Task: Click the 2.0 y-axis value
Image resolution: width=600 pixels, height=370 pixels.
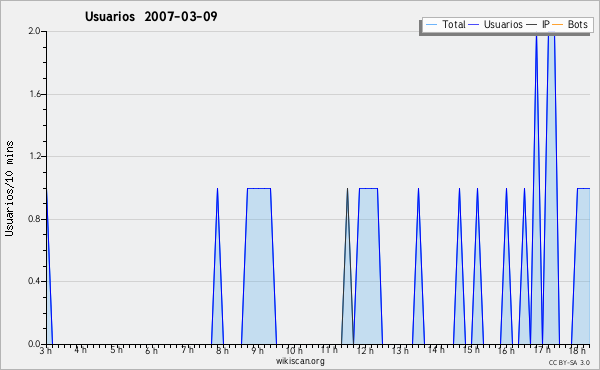Action: (x=34, y=31)
